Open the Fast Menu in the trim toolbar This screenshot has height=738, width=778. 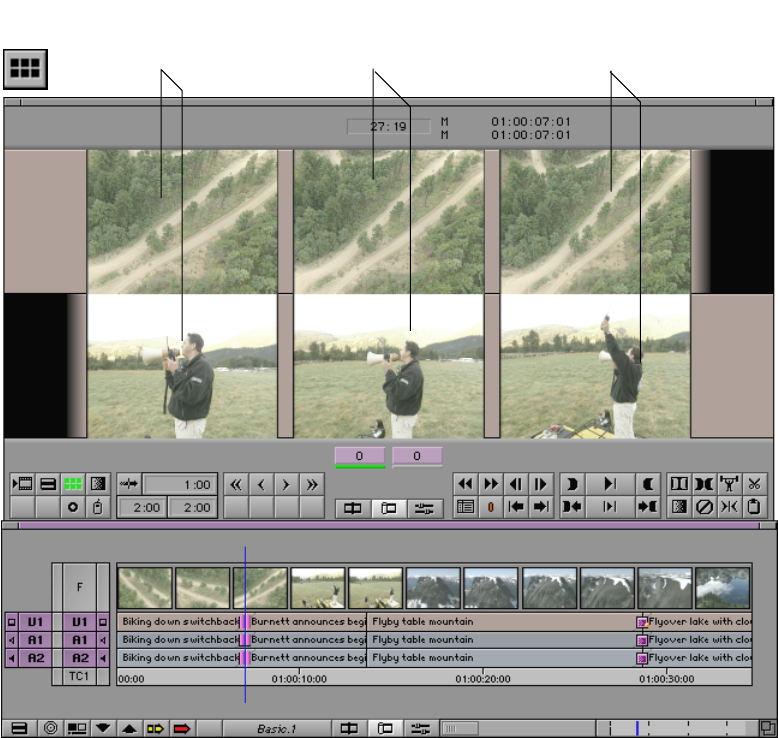click(x=48, y=484)
